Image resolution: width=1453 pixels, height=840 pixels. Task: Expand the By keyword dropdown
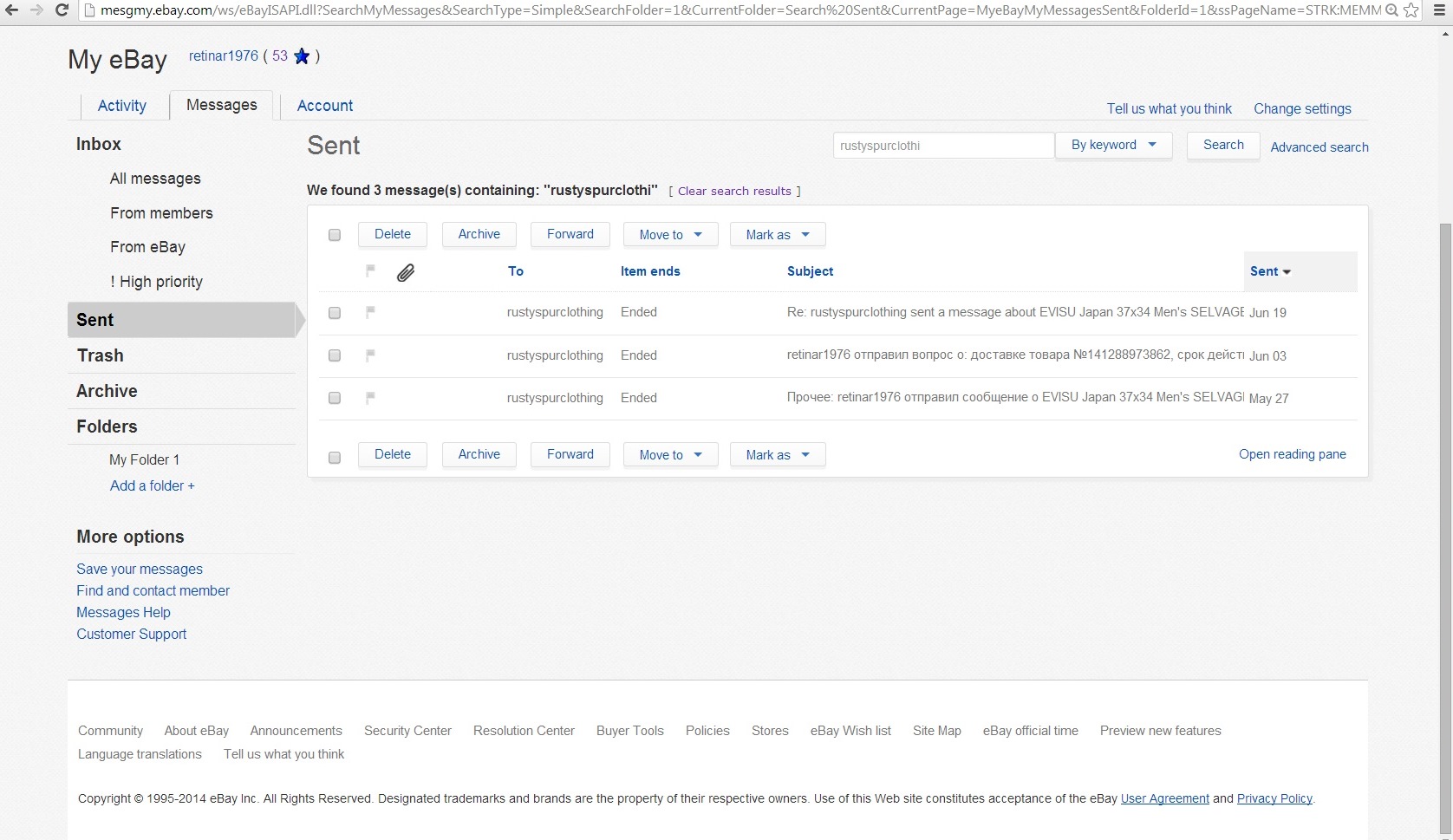[x=1113, y=146]
